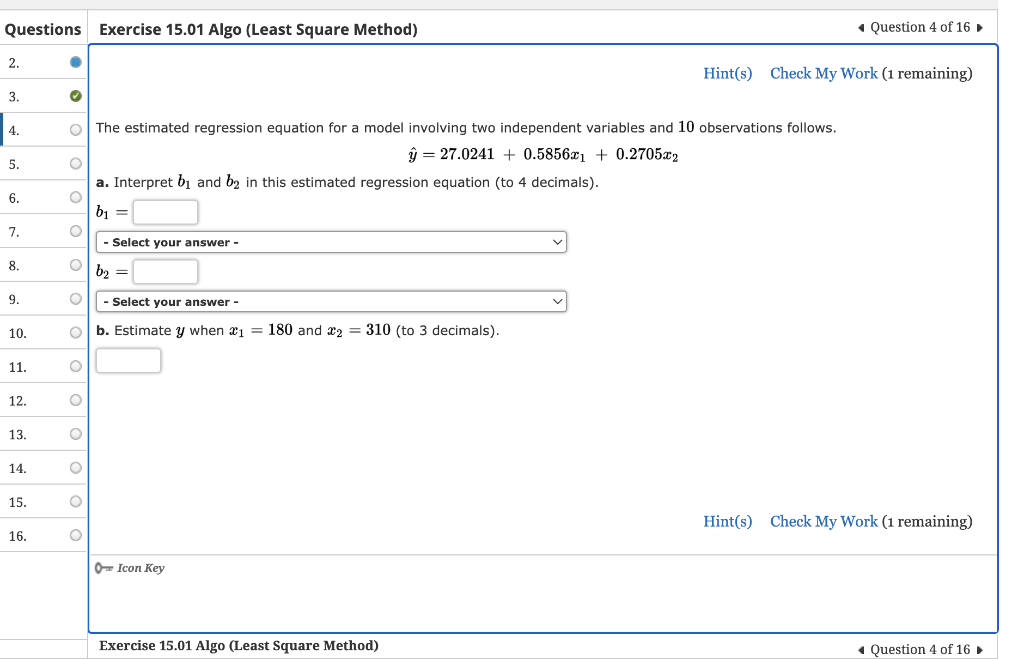Select the radio circle next to question 5
Screen dimensions: 1024x659
[x=75, y=163]
